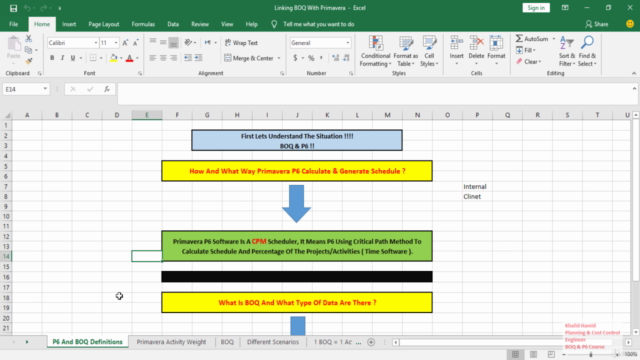Switch to the Insert ribbon tab
This screenshot has height=360, width=640.
tap(69, 24)
